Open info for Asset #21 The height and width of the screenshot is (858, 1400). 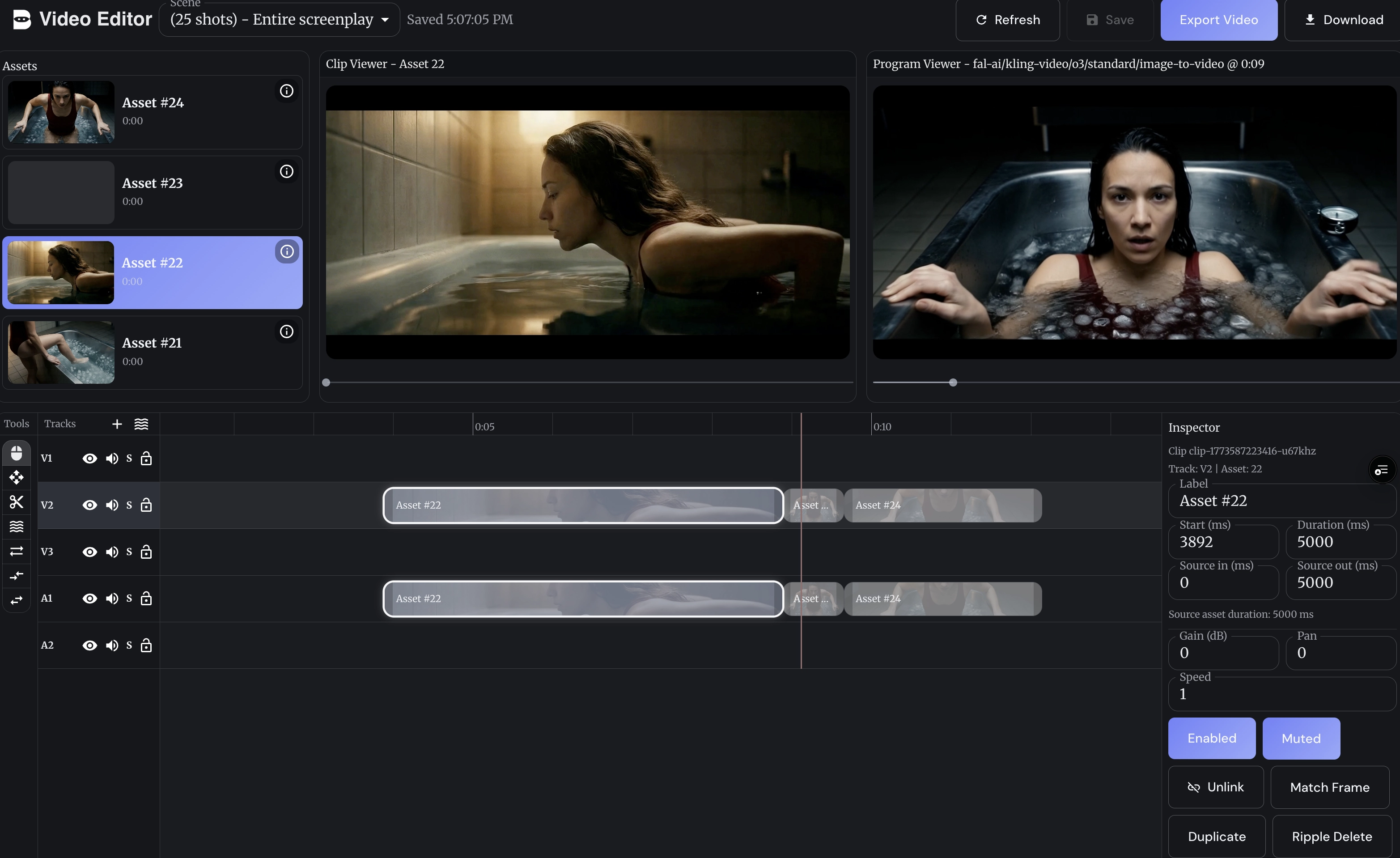click(x=286, y=331)
